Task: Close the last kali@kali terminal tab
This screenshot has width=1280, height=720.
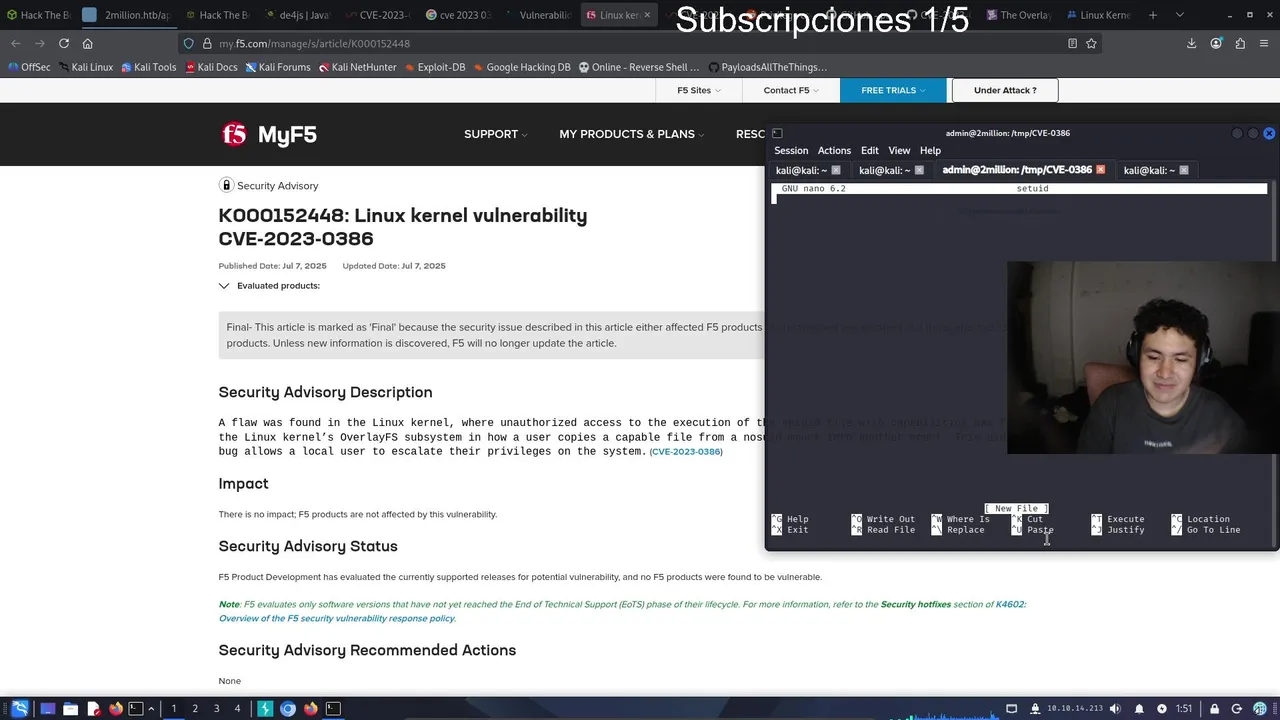Action: pos(1184,170)
